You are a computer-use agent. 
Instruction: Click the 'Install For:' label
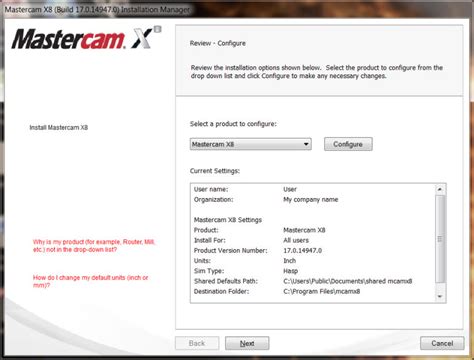pos(210,240)
